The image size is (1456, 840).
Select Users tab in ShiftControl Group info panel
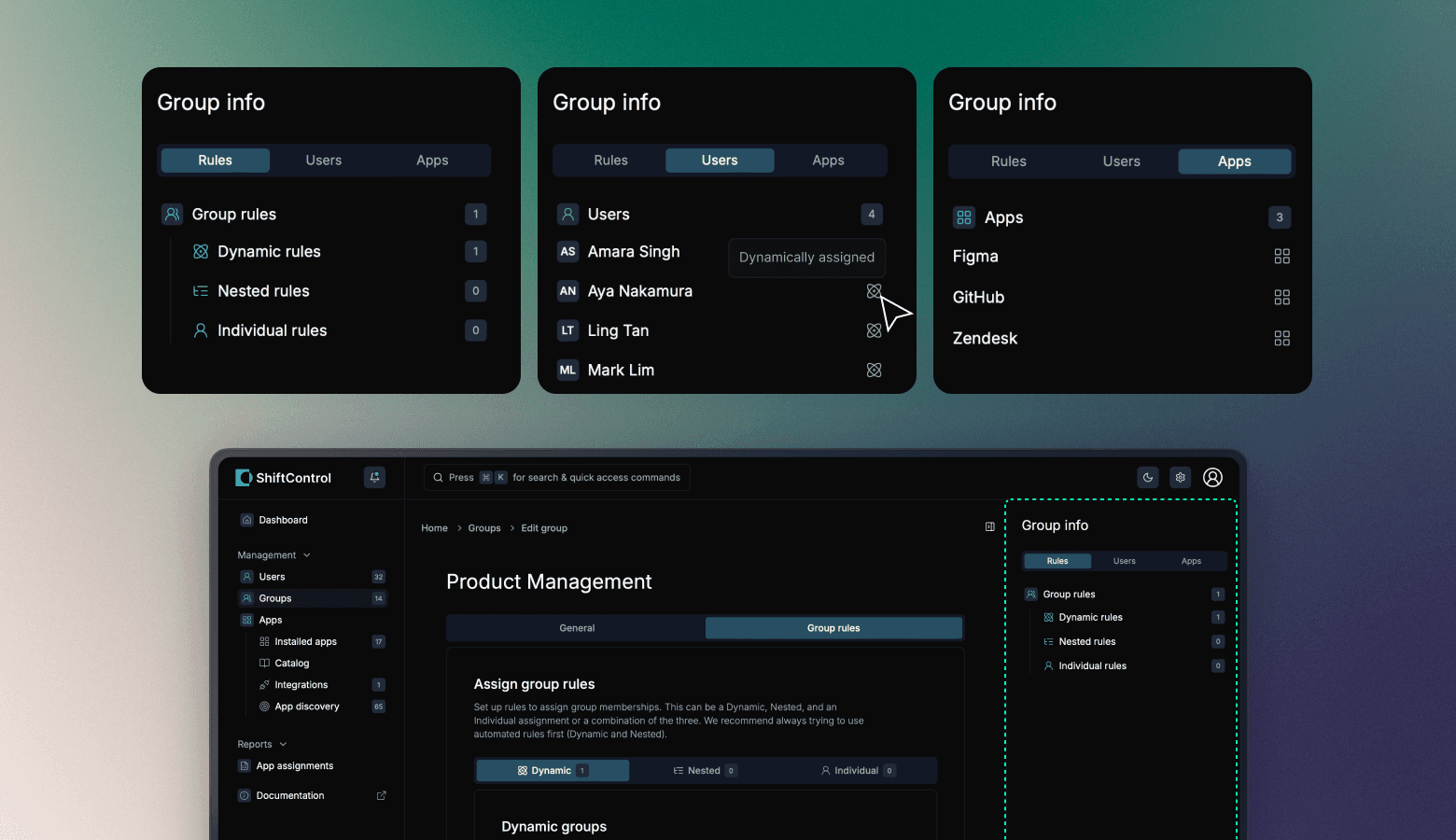(x=1125, y=561)
